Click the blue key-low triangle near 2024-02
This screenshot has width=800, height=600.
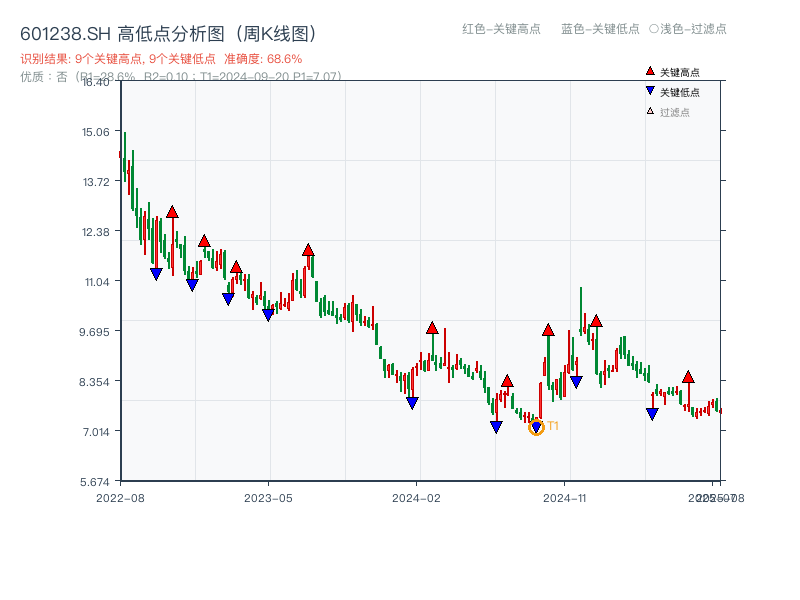click(x=412, y=401)
